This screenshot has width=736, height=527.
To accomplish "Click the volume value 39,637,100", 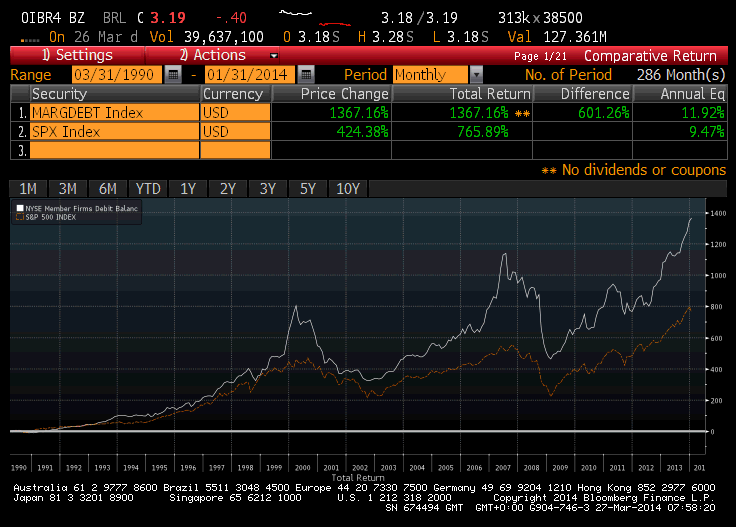I will coord(223,37).
